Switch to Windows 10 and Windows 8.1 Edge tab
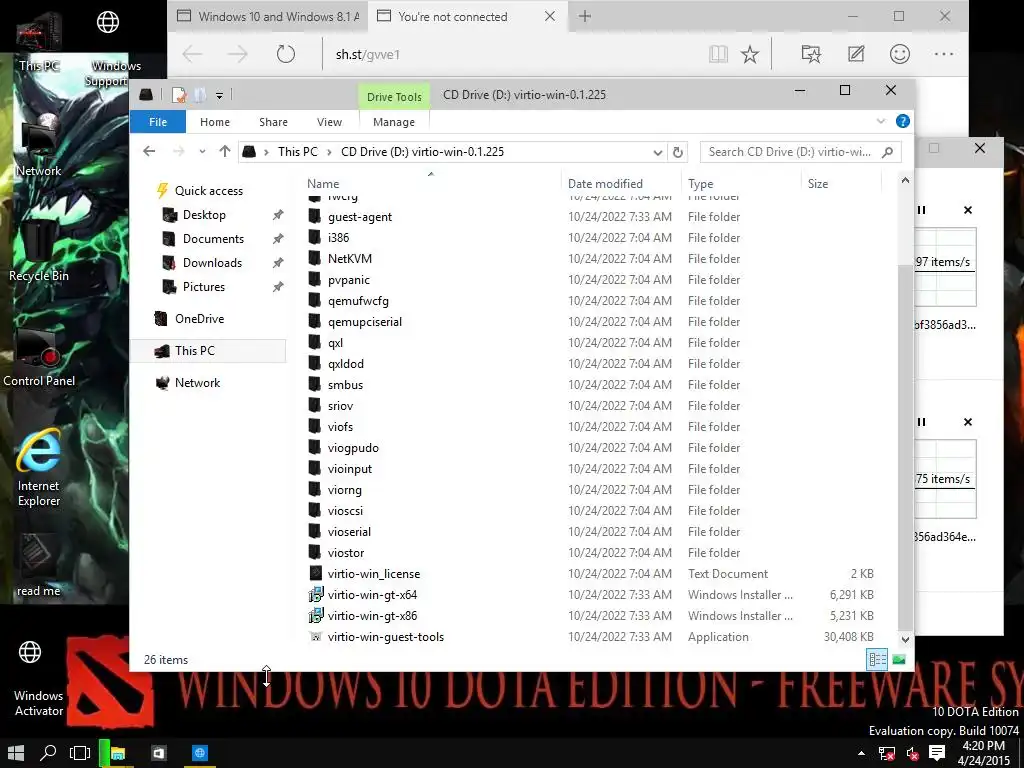1024x768 pixels. pyautogui.click(x=268, y=16)
